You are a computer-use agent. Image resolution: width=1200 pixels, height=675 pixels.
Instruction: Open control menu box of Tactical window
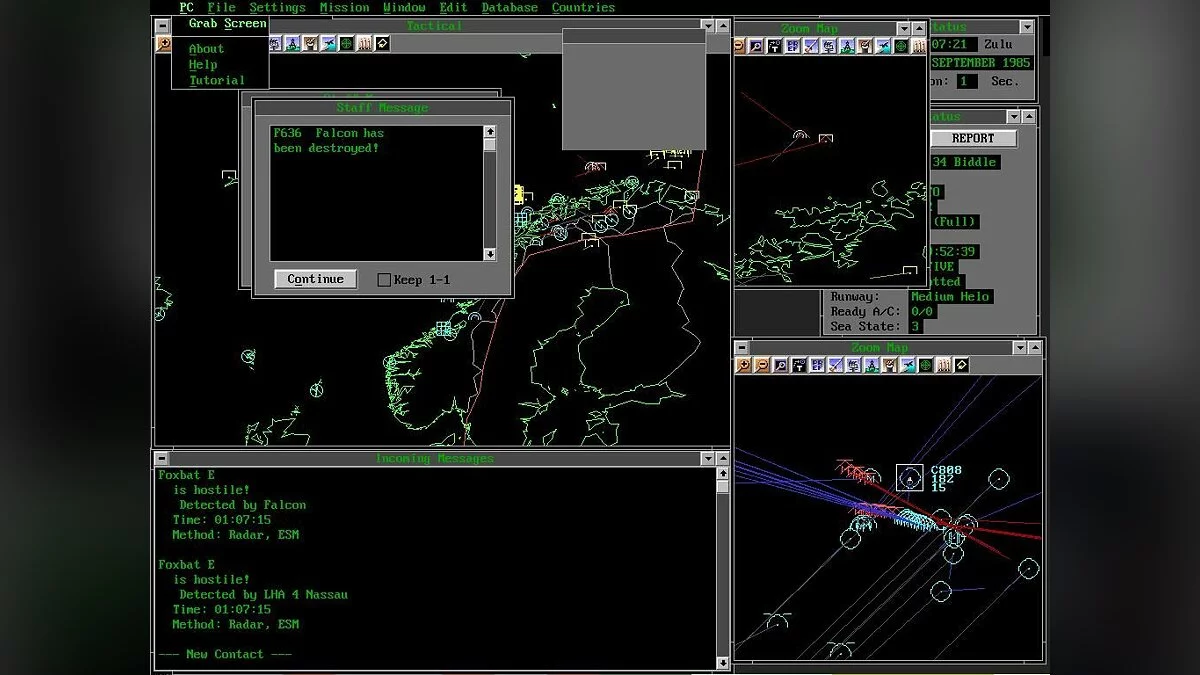point(162,26)
